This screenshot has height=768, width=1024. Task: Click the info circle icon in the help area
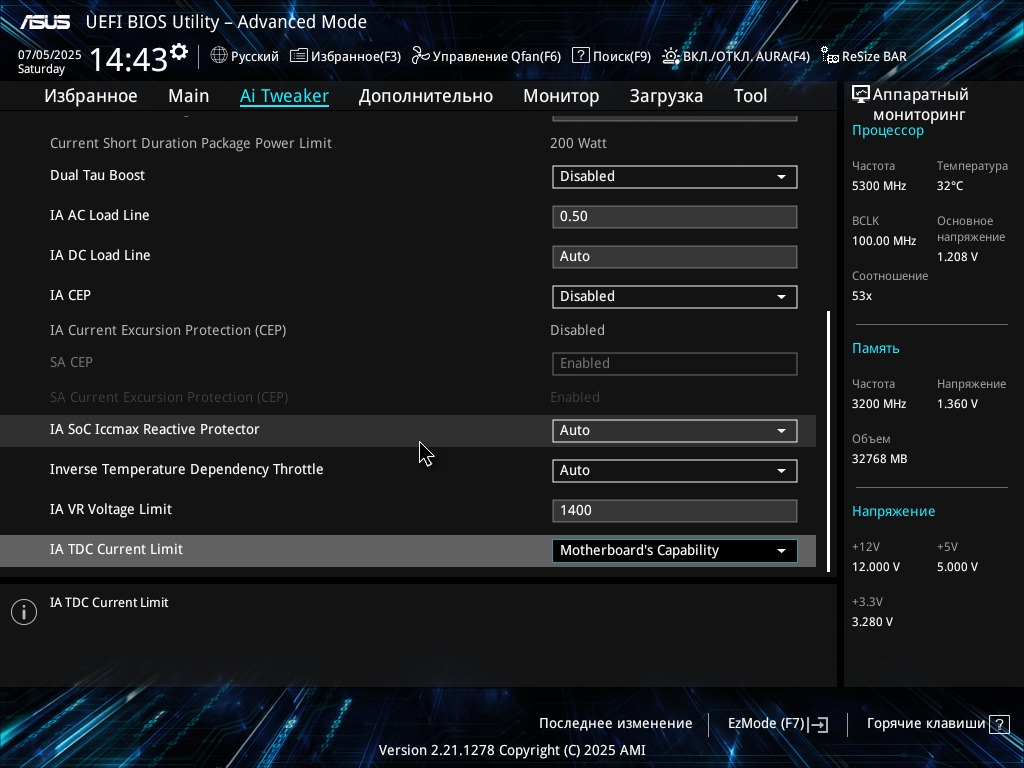coord(24,612)
